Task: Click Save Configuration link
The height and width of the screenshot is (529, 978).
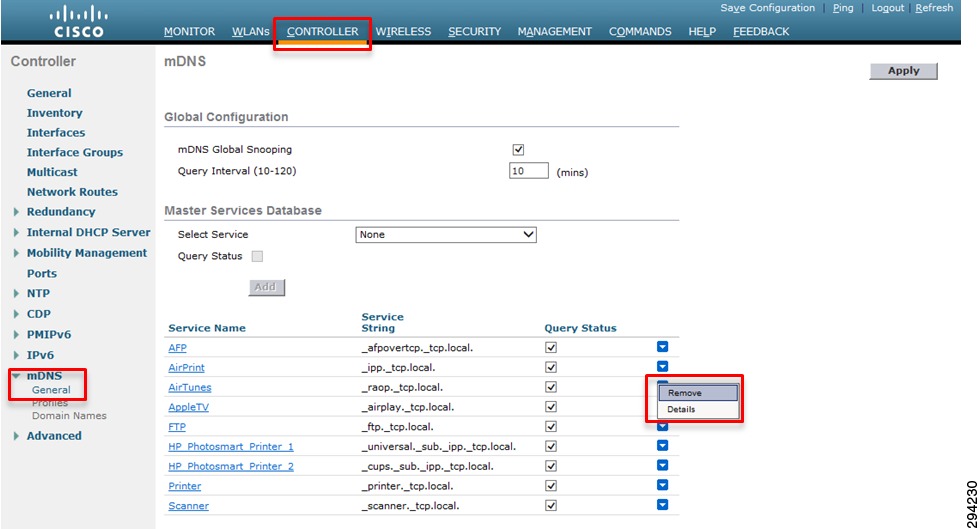Action: (767, 8)
